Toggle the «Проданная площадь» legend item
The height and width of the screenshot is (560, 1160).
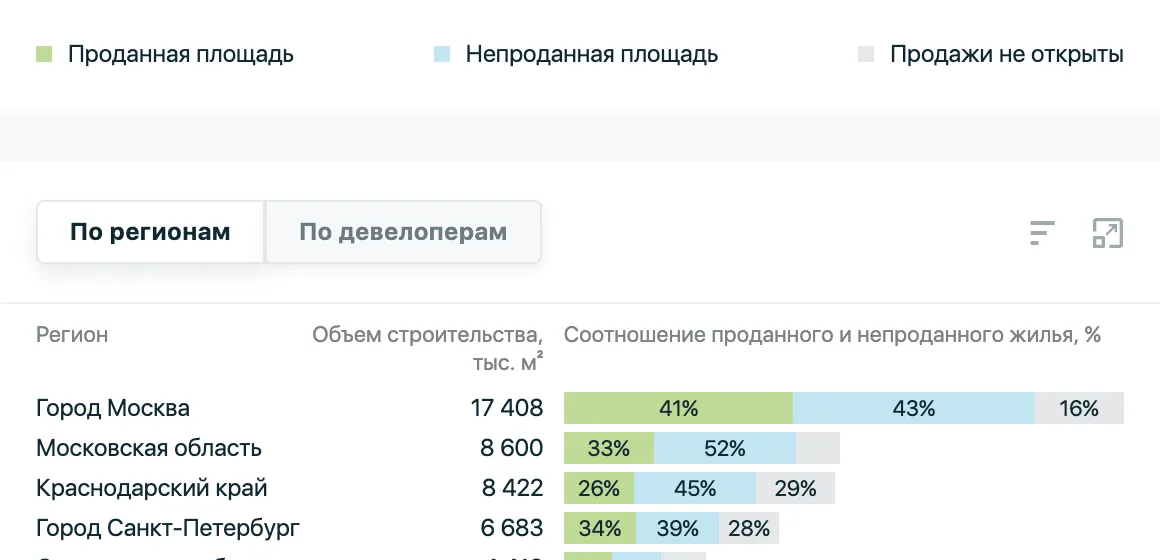[x=180, y=54]
